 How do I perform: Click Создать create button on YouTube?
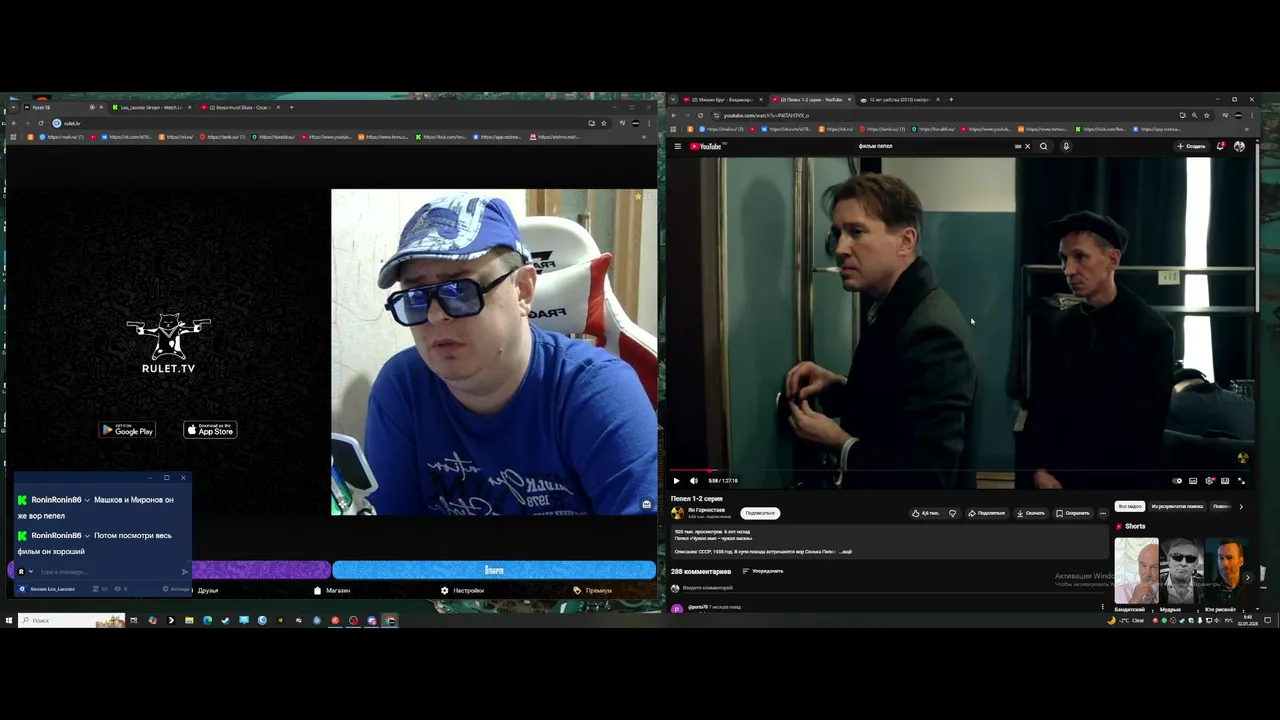(x=1191, y=146)
